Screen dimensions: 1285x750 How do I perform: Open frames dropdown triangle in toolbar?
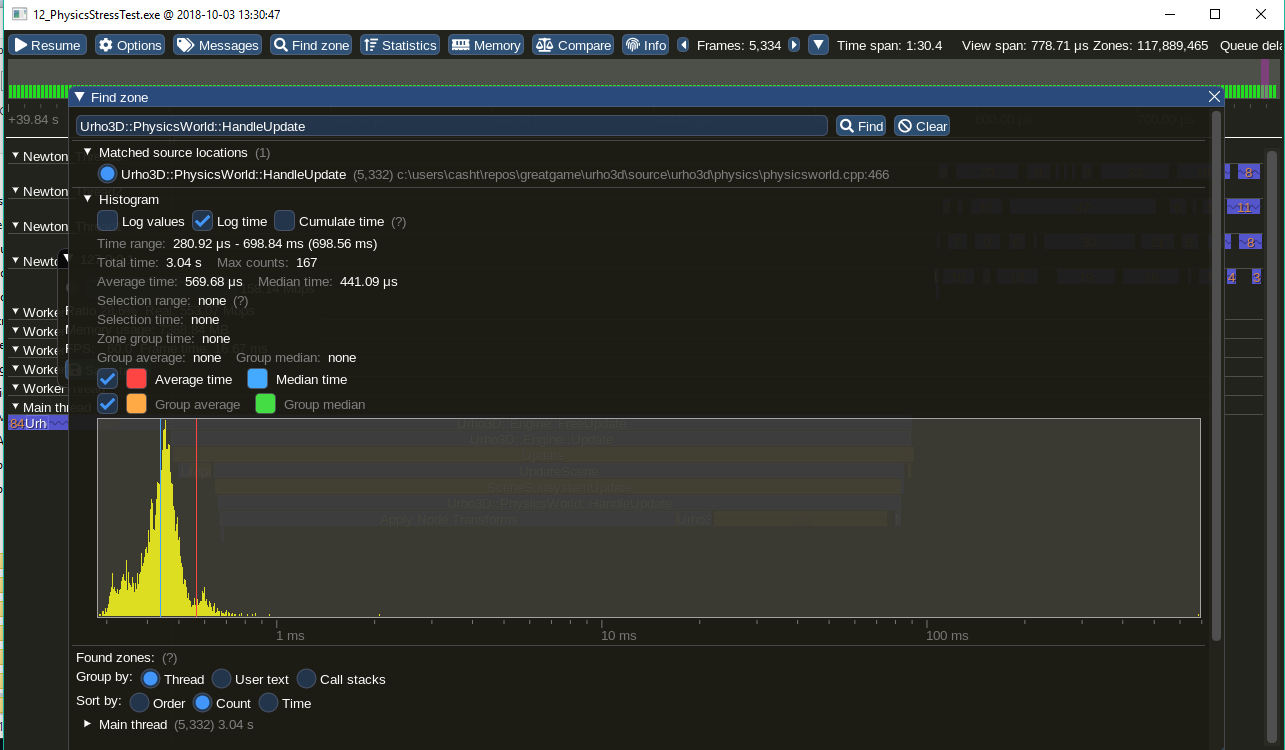click(x=818, y=45)
